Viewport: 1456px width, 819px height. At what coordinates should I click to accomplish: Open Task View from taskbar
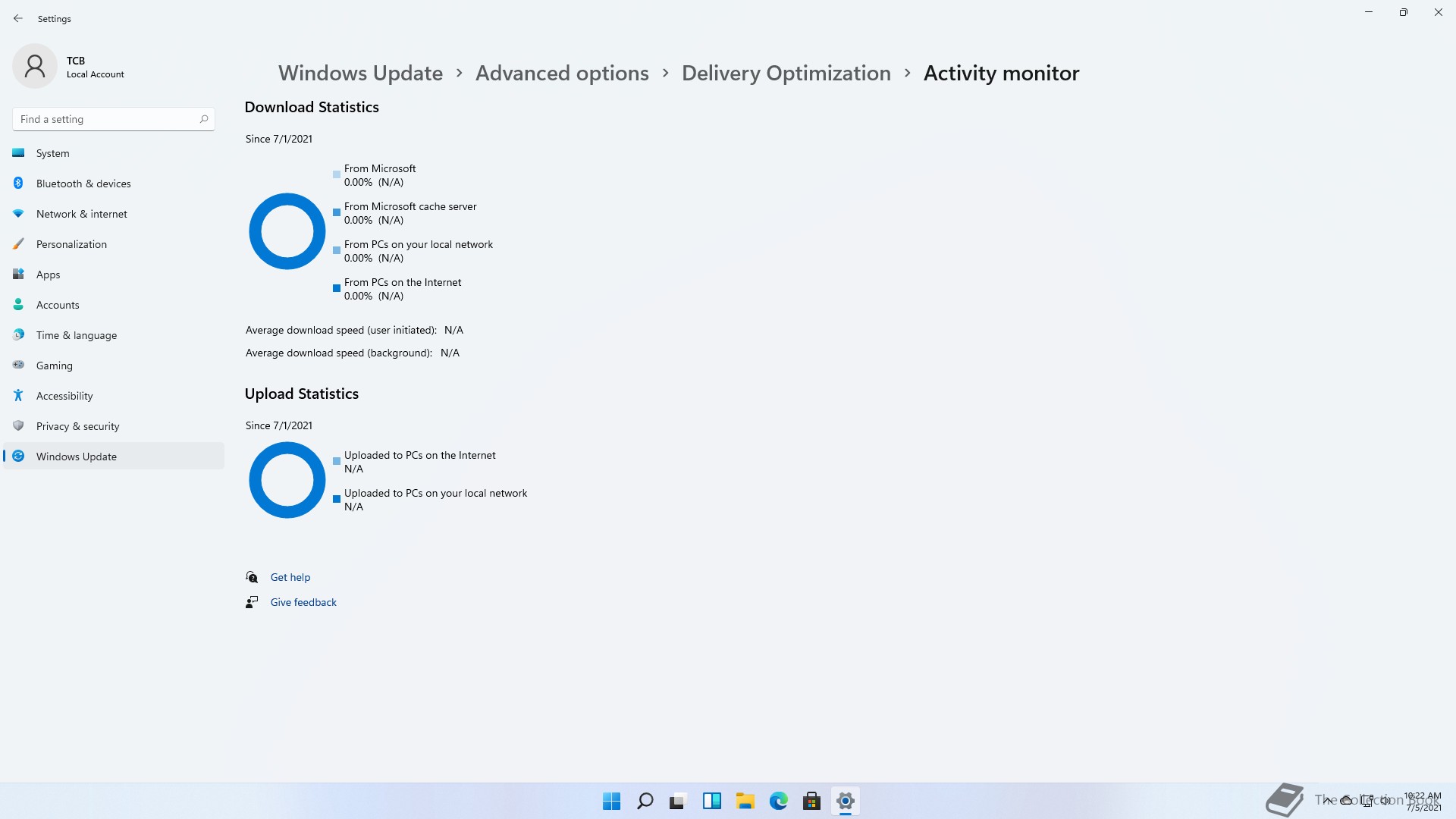coord(678,801)
